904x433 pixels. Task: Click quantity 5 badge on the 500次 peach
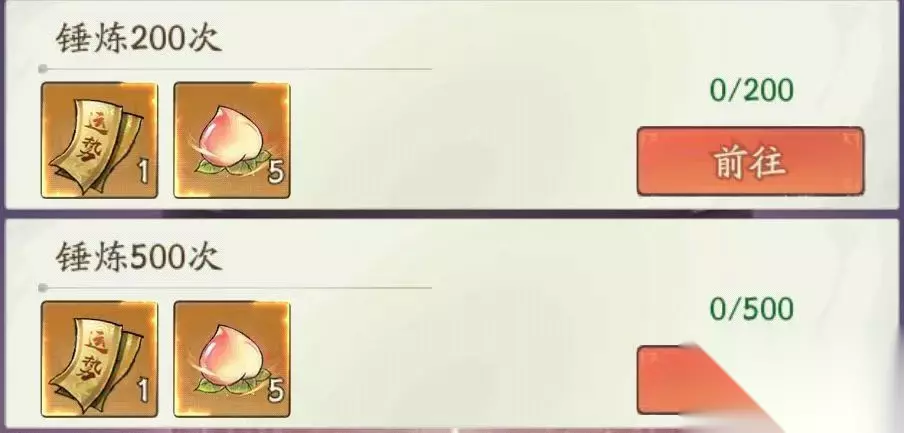[x=276, y=391]
